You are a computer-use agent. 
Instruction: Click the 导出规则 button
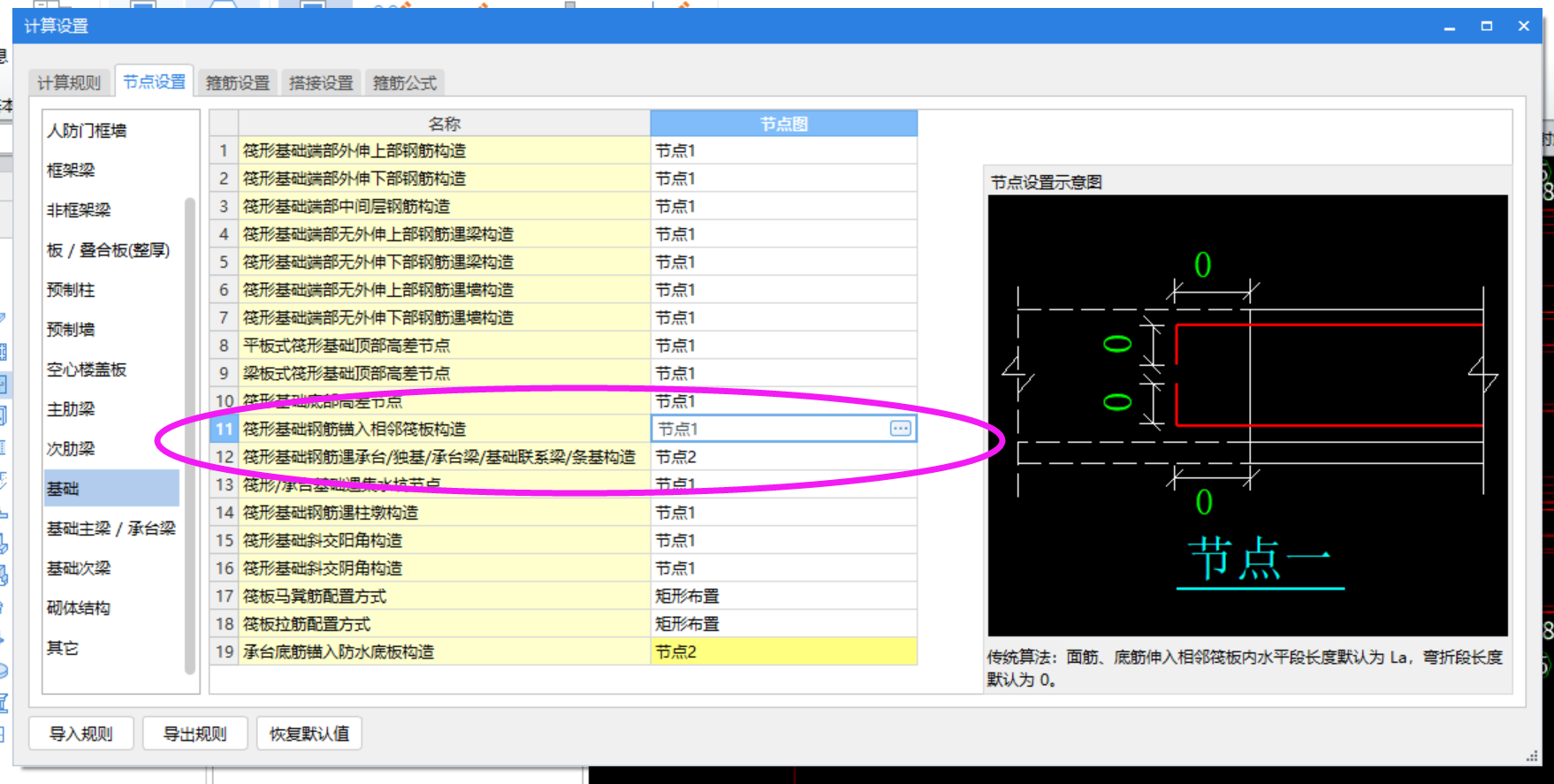point(194,734)
